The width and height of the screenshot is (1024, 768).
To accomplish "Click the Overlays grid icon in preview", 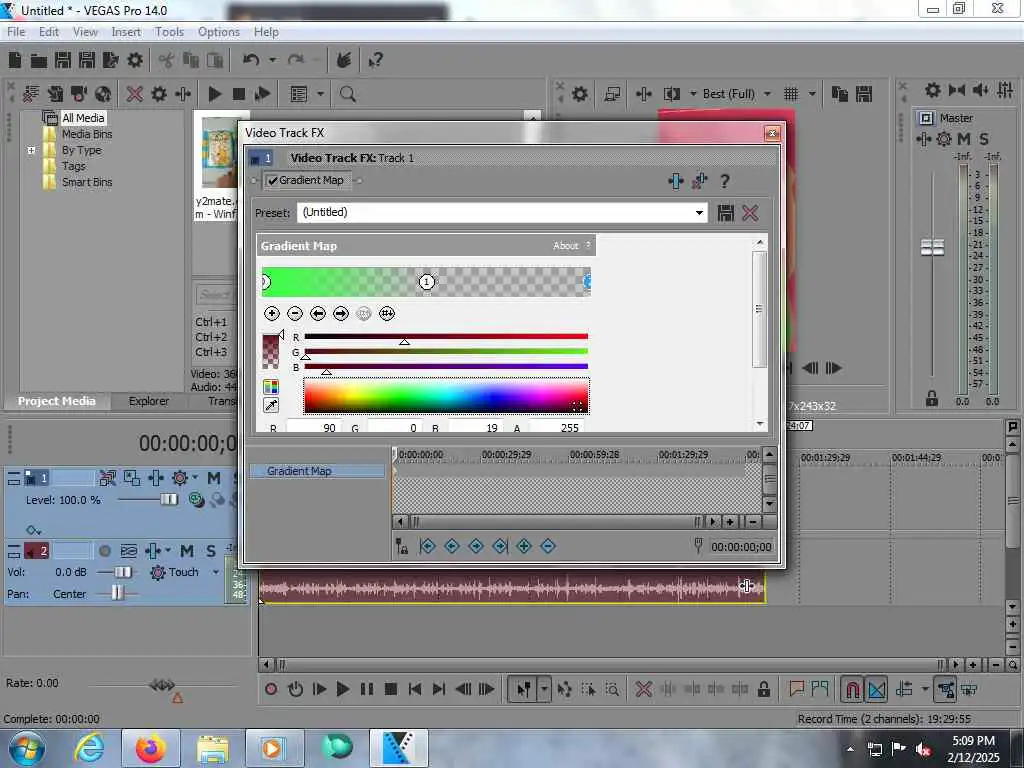I will 791,94.
